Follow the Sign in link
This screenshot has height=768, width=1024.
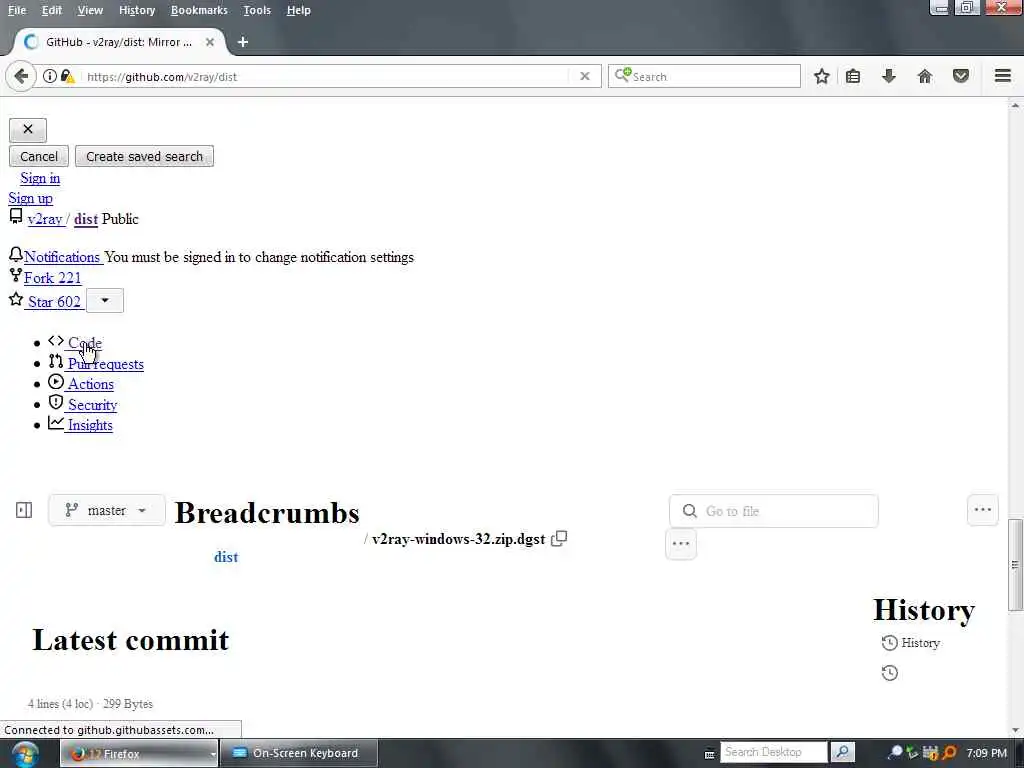pos(40,178)
